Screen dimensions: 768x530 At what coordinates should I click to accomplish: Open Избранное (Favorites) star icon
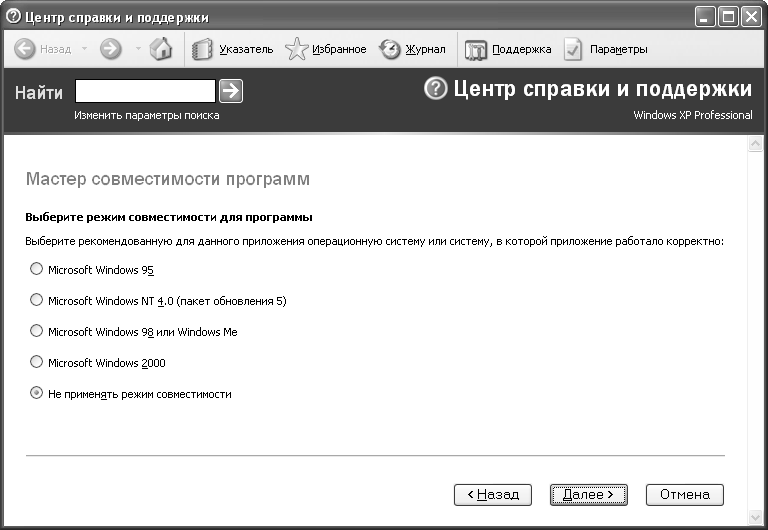[x=296, y=49]
